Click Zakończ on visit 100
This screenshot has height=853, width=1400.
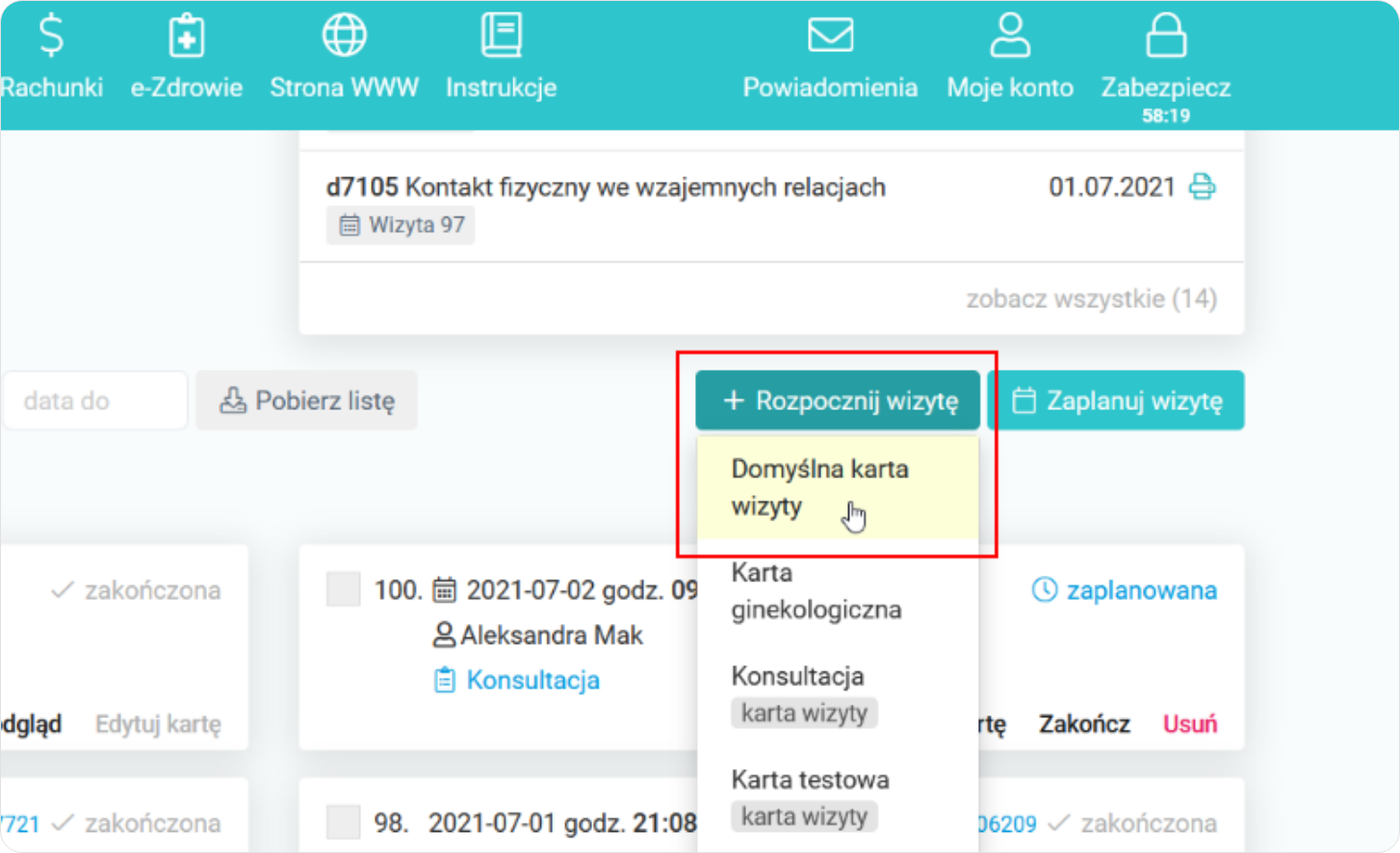[x=1084, y=724]
